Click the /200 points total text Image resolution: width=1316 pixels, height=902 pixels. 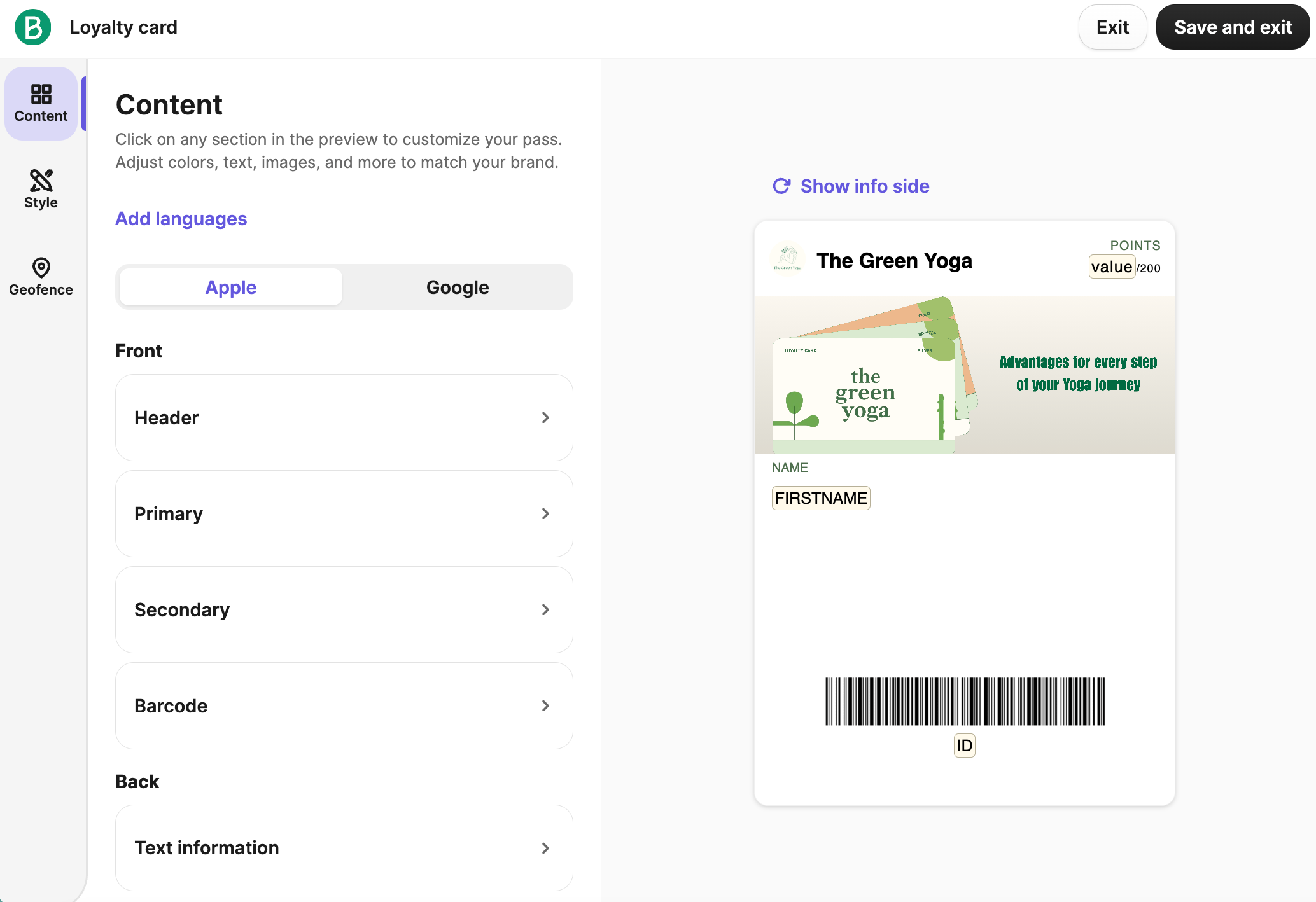coord(1149,268)
